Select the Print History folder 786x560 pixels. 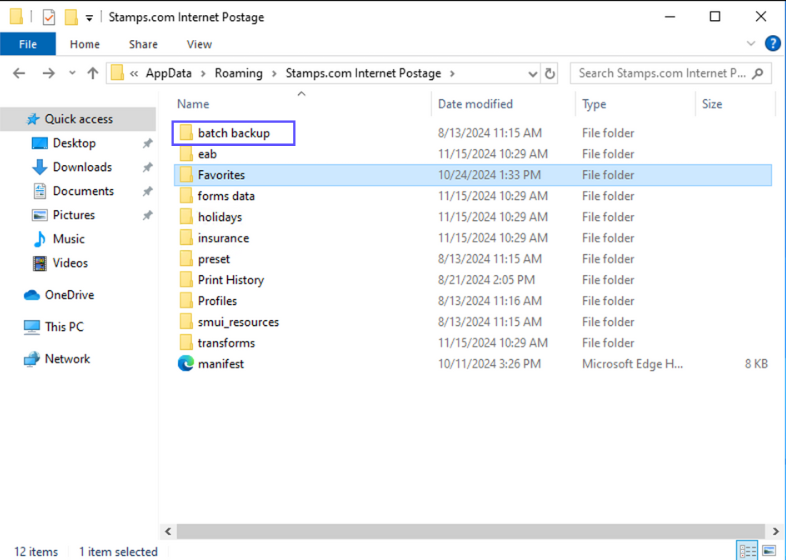(x=231, y=280)
